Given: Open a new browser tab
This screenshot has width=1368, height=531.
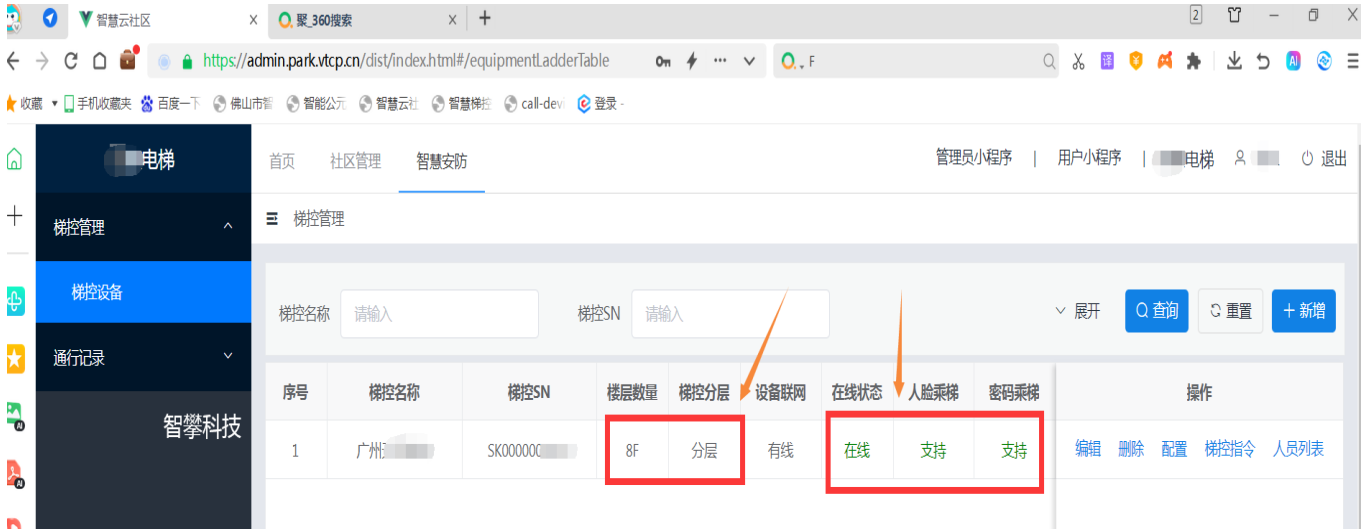Looking at the screenshot, I should (x=485, y=18).
